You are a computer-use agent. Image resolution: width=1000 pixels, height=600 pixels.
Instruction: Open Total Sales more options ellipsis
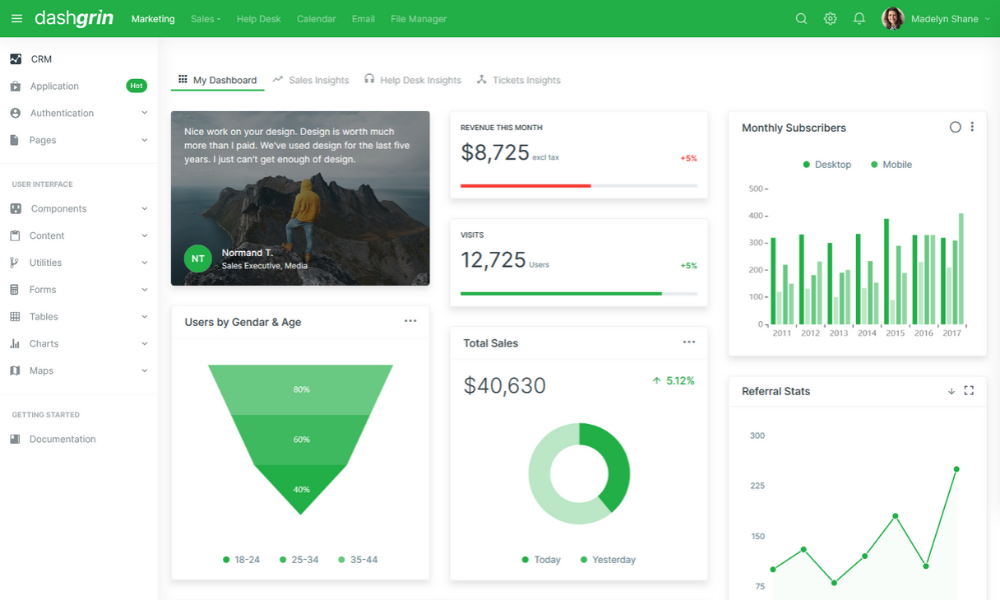(689, 342)
